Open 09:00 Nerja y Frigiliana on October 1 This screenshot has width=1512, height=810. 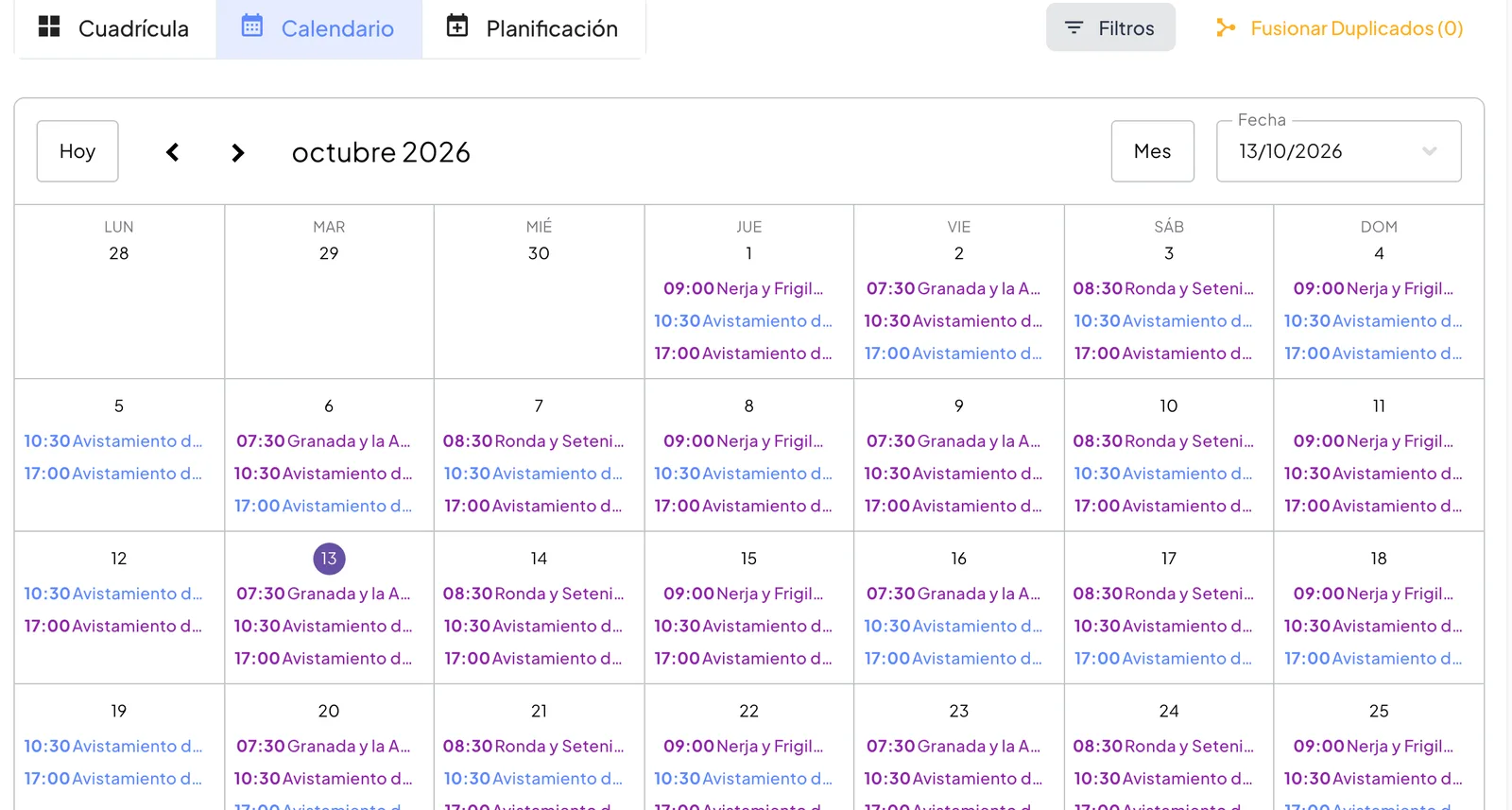pyautogui.click(x=743, y=288)
